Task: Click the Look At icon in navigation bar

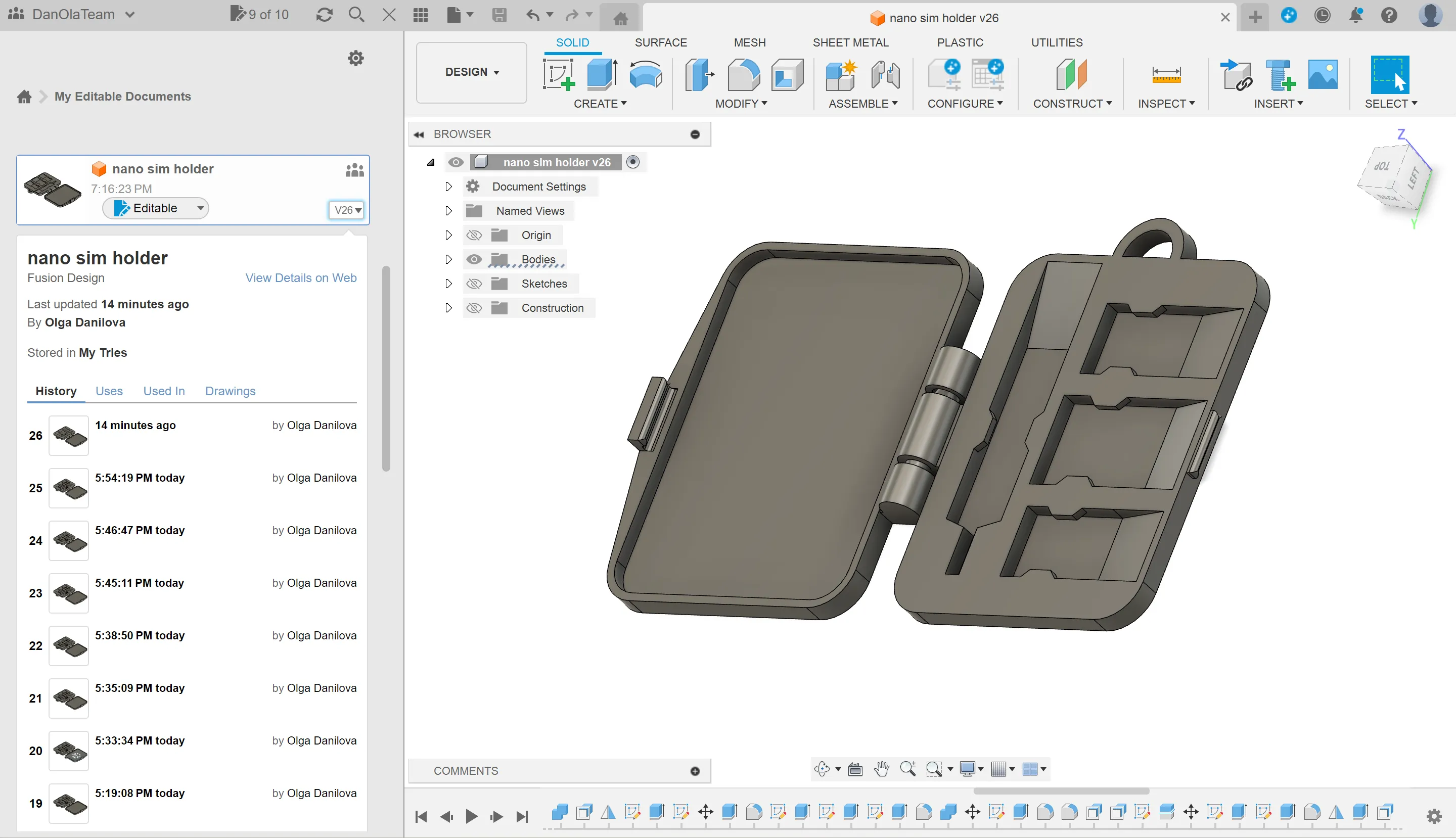Action: point(855,769)
